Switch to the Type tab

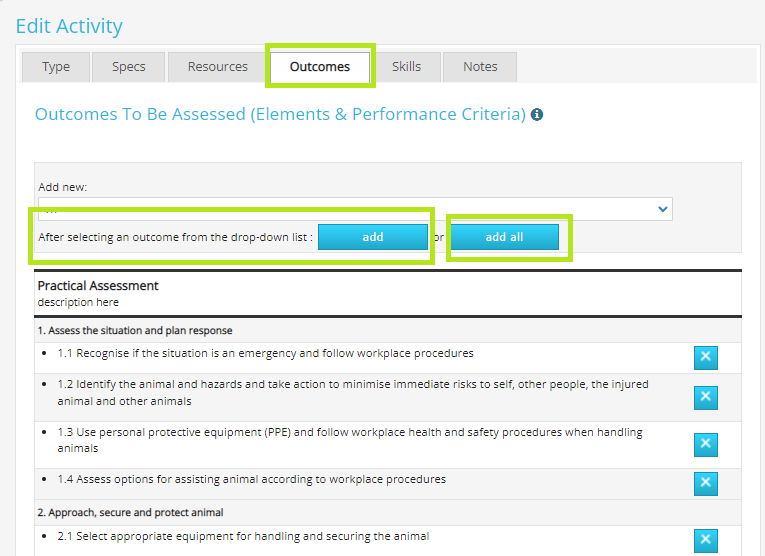pos(56,67)
